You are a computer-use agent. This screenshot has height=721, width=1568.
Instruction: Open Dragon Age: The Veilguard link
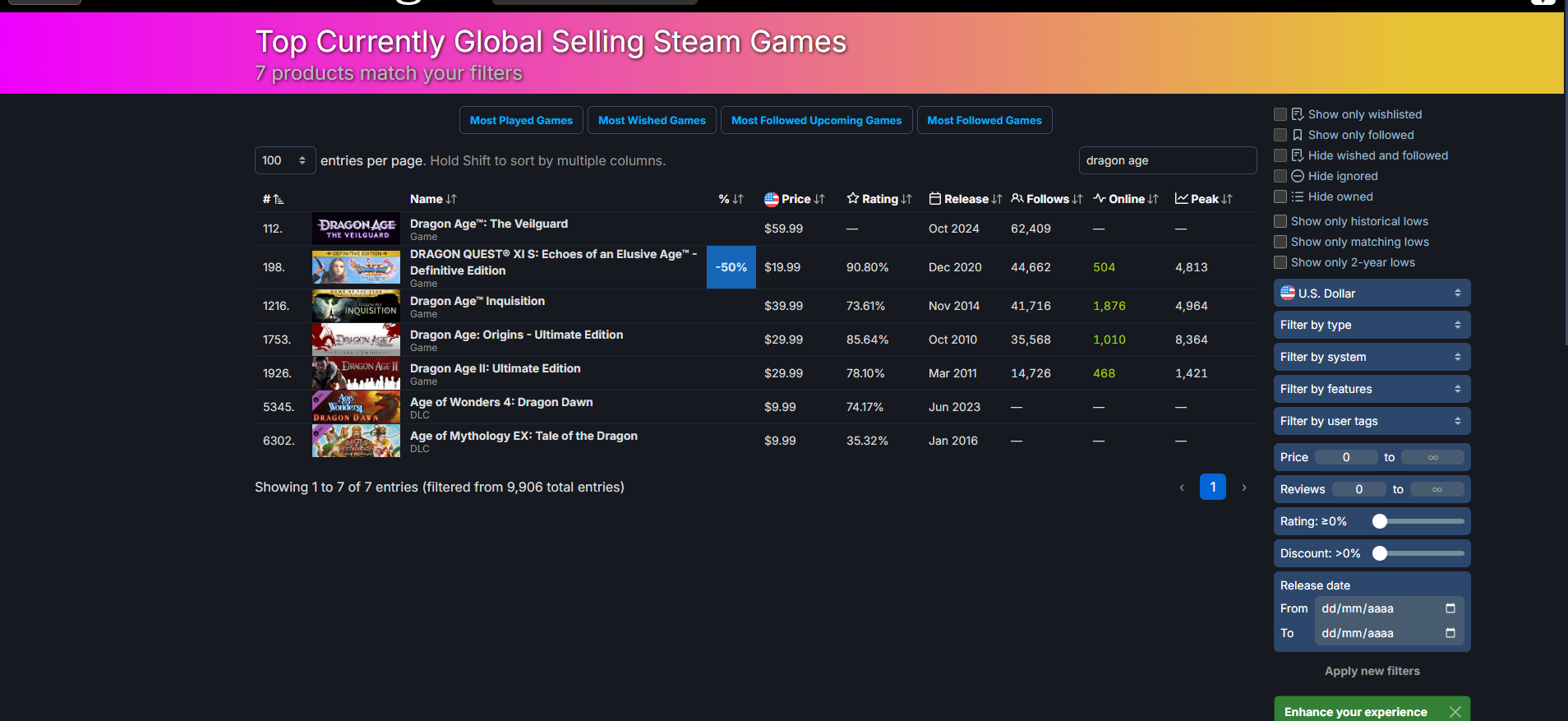(489, 224)
